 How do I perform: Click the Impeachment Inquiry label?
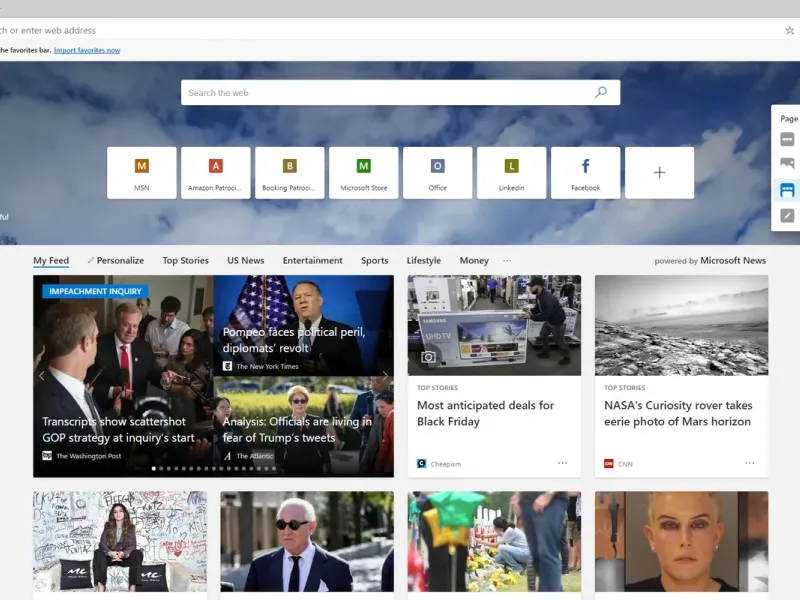[95, 291]
